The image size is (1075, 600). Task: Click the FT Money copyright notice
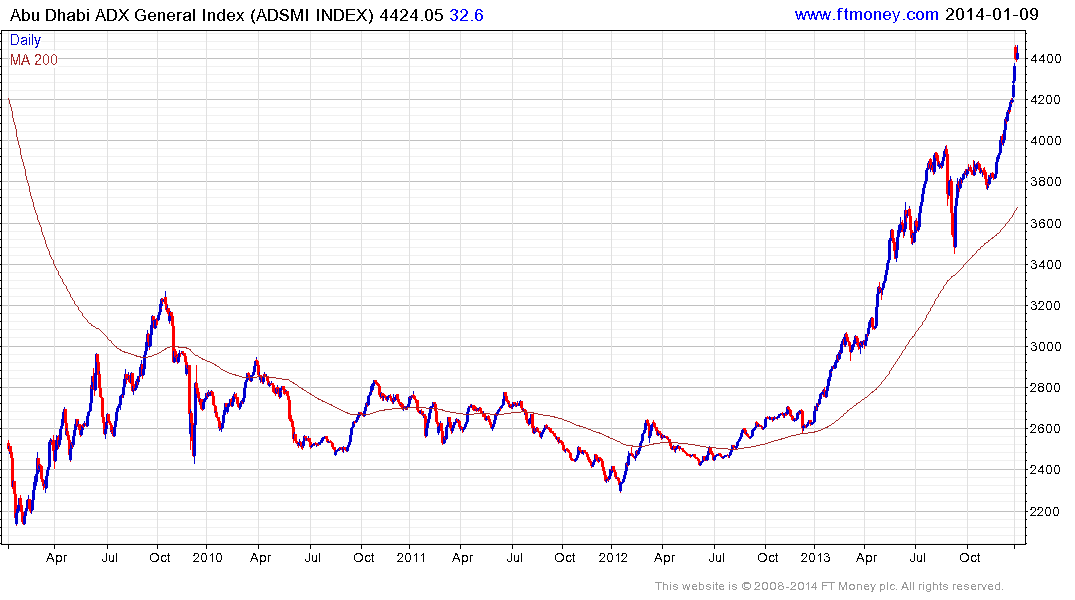pyautogui.click(x=829, y=586)
